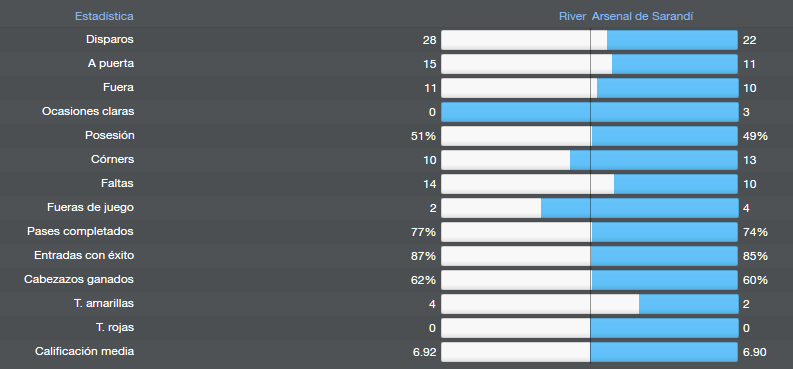Open the Arsenal de Sarandí team link

tap(642, 16)
